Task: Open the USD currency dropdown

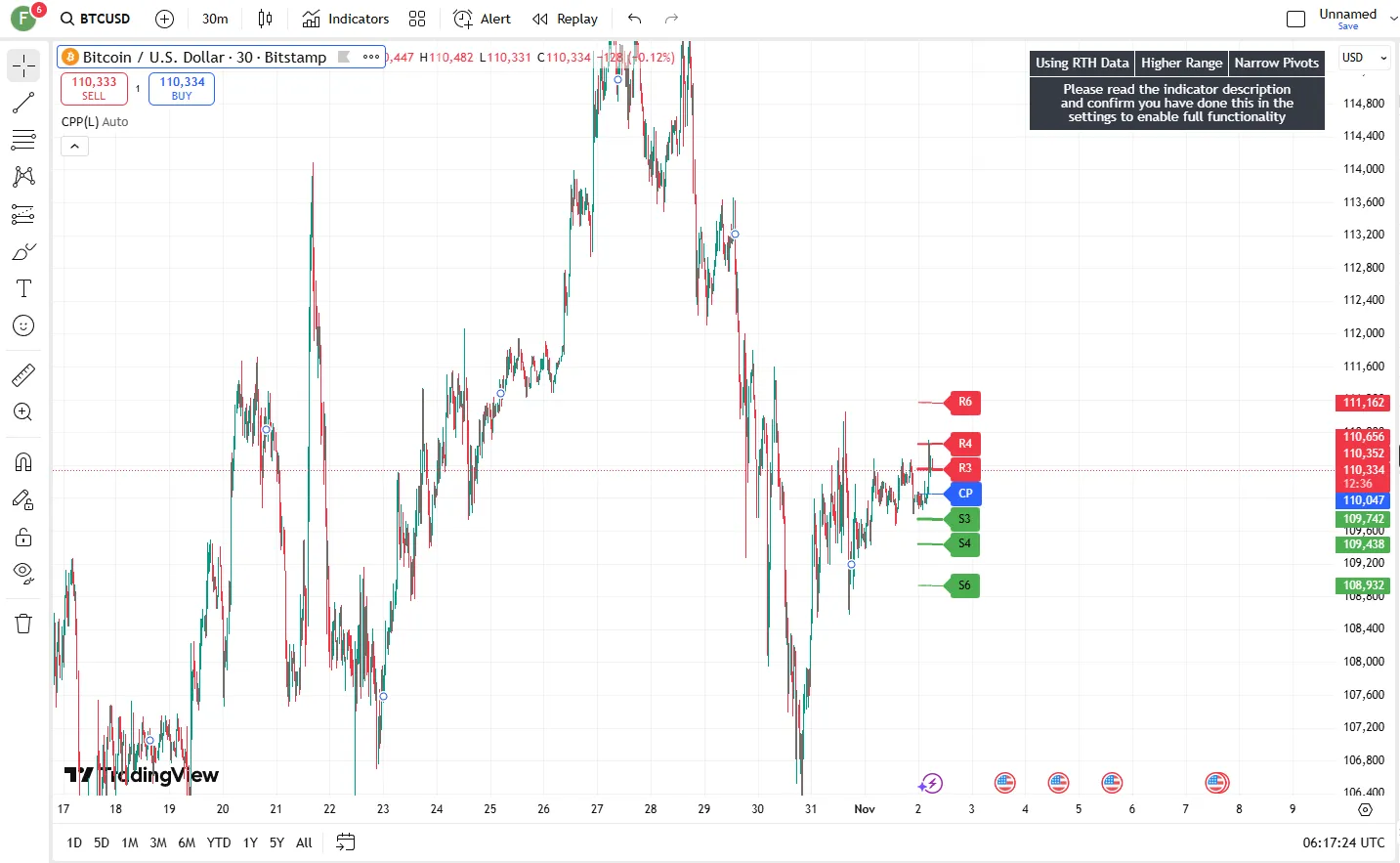Action: coord(1363,58)
